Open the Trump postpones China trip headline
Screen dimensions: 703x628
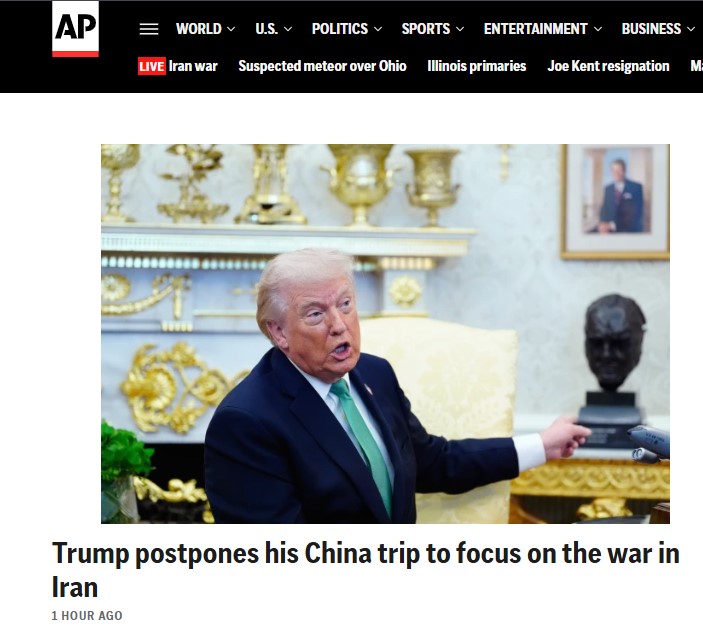[x=366, y=570]
